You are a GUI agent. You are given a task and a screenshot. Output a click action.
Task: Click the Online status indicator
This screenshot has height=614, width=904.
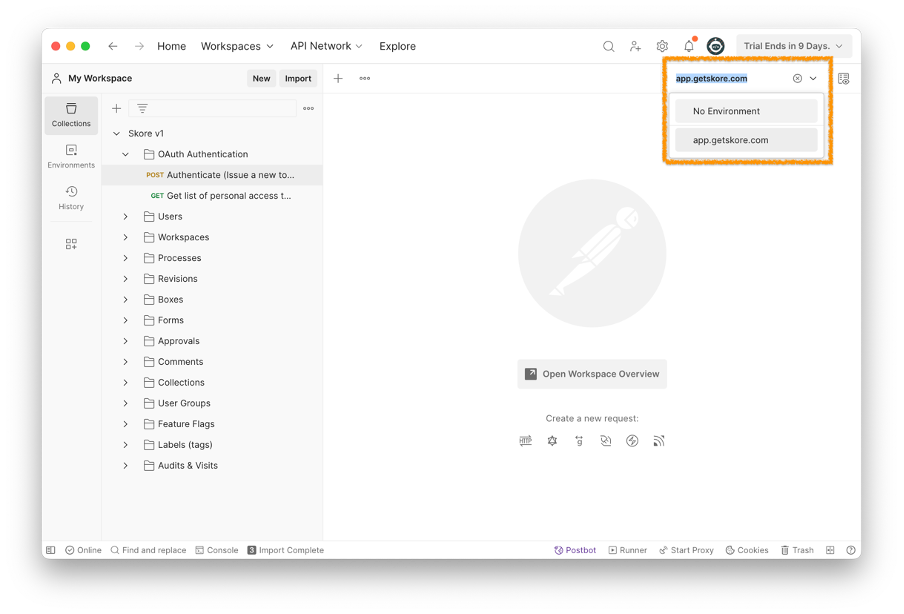pyautogui.click(x=83, y=550)
